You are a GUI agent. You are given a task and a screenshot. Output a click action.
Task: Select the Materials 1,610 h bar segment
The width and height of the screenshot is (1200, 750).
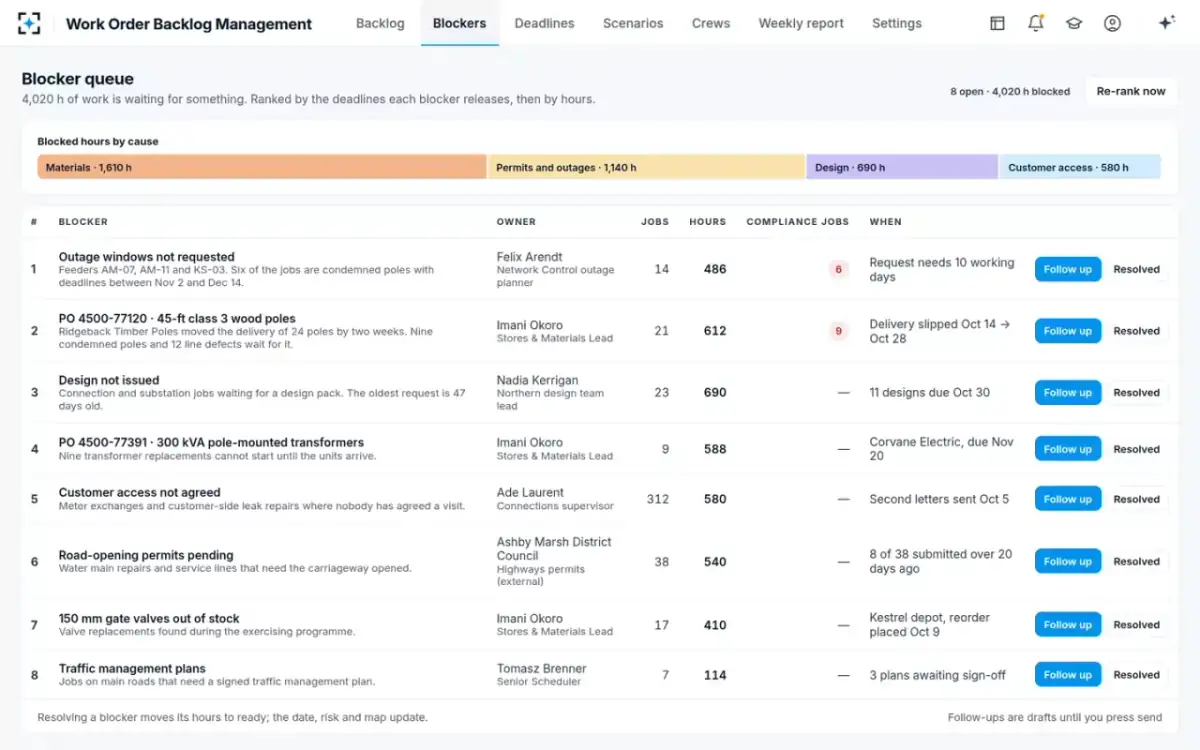coord(262,167)
